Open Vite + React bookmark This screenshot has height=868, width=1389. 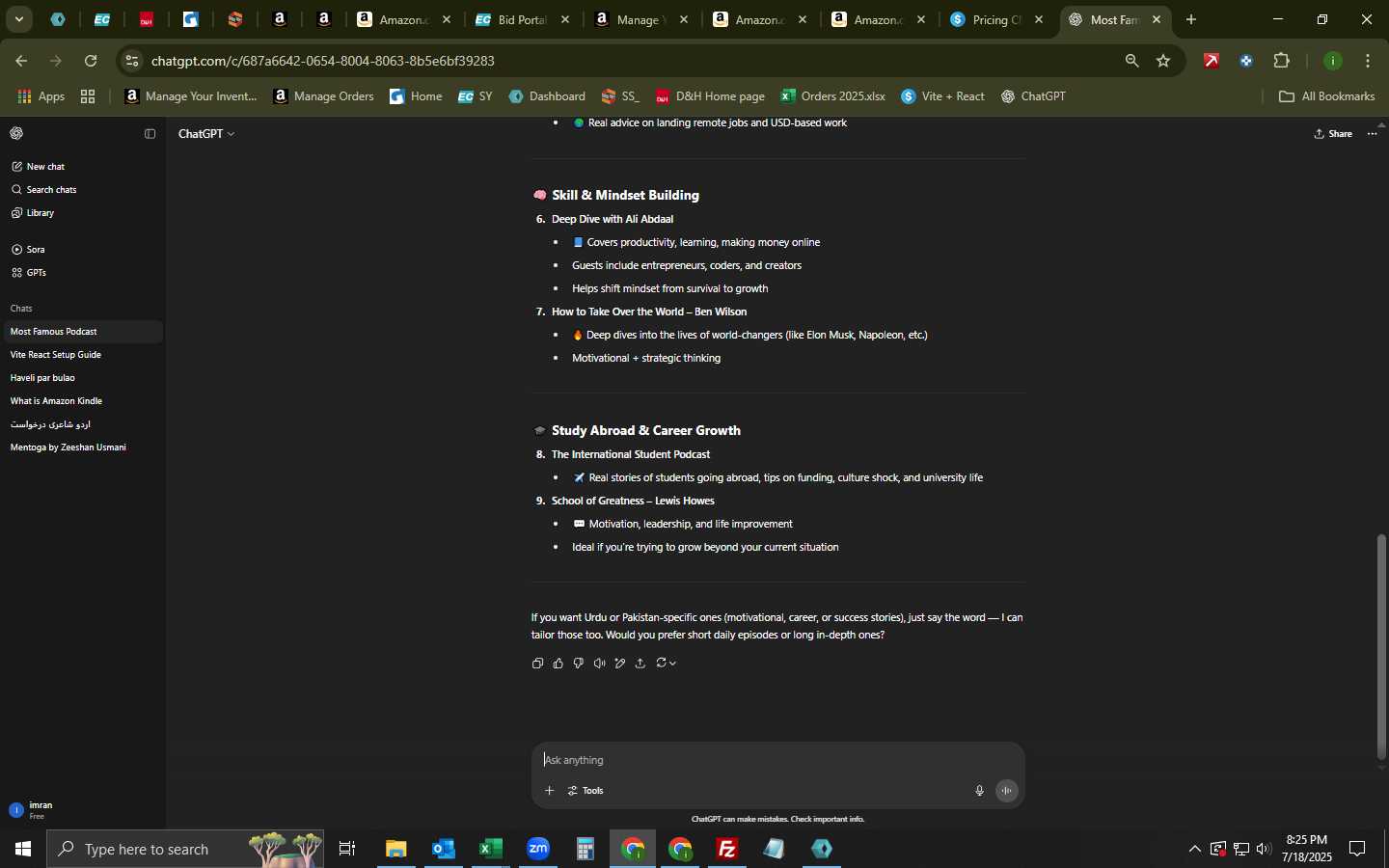(943, 96)
